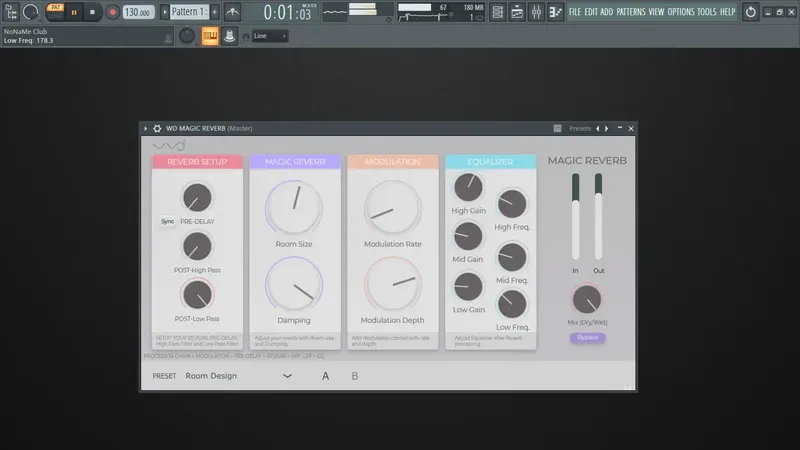800x450 pixels.
Task: Expand plugin options arrow in WD Magic Reverb title
Action: click(x=145, y=129)
